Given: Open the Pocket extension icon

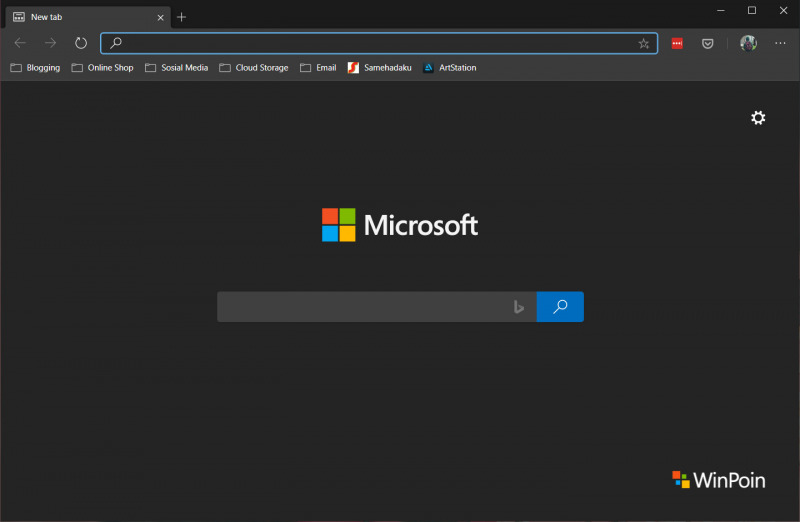Looking at the screenshot, I should point(708,44).
